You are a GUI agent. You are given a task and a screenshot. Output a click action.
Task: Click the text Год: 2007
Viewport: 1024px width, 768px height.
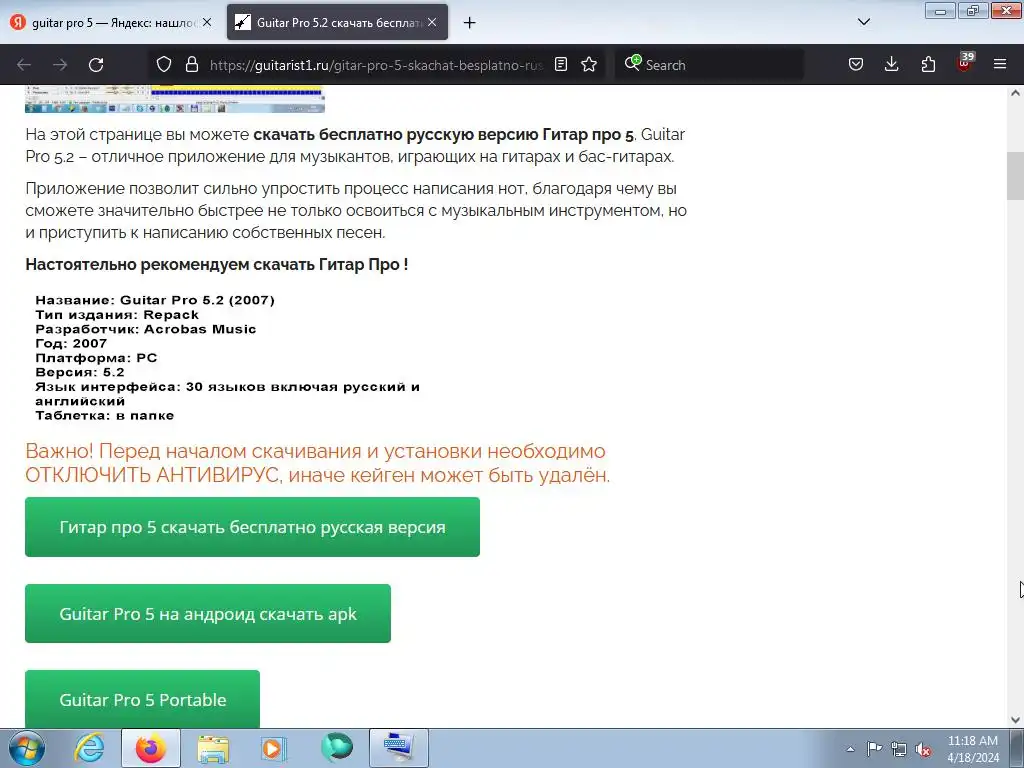[x=71, y=344]
